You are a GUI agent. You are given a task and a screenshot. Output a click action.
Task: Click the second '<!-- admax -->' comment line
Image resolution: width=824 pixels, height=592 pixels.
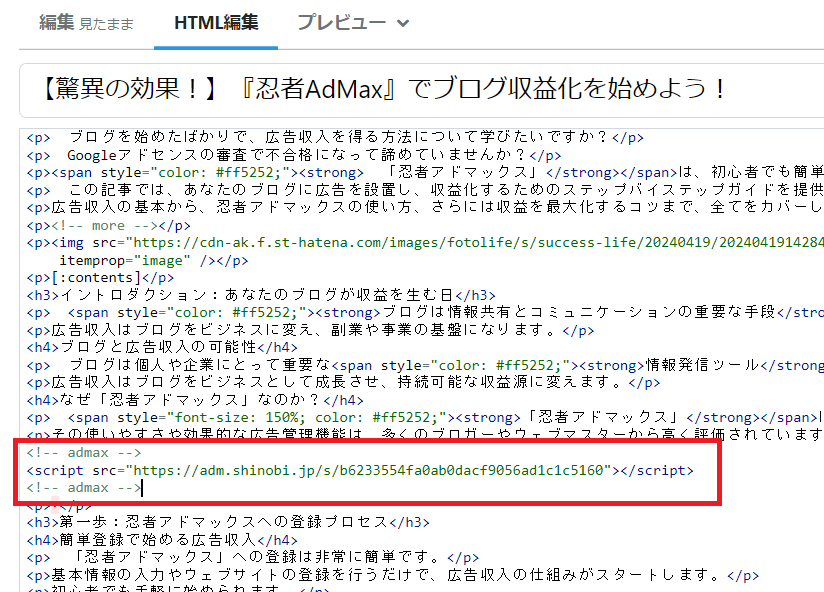[x=84, y=488]
